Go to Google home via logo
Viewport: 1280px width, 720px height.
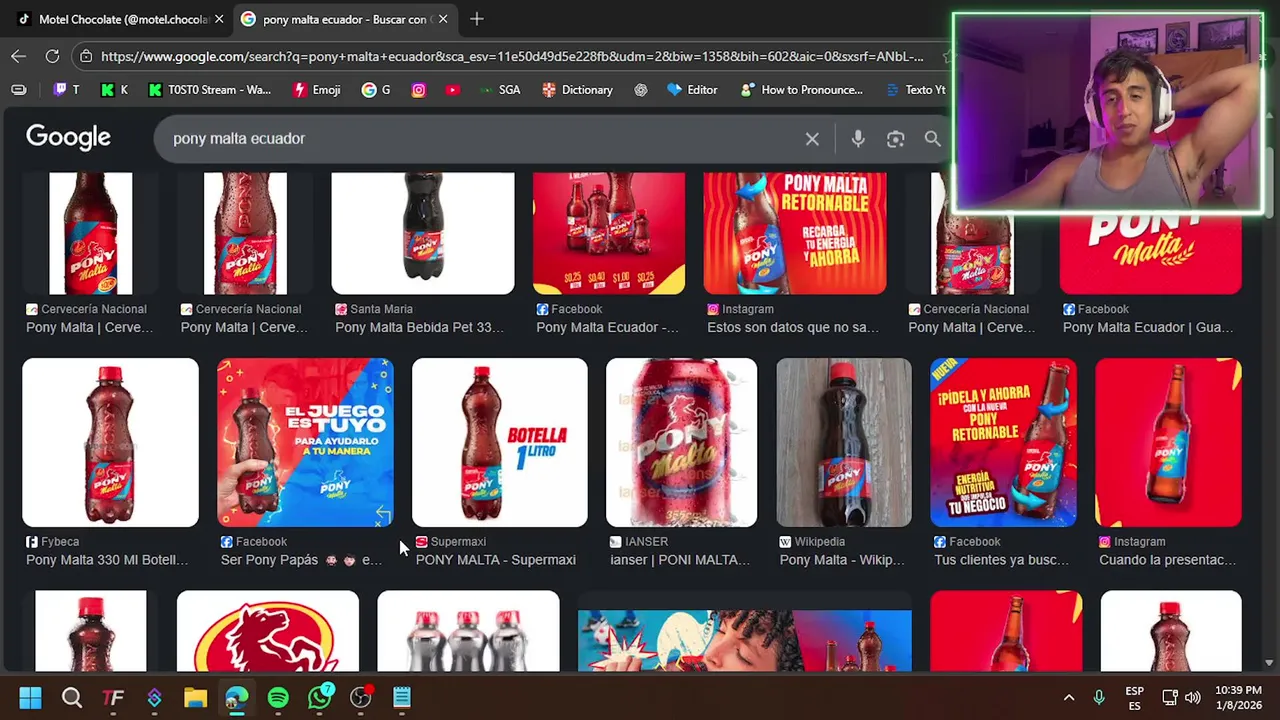68,137
